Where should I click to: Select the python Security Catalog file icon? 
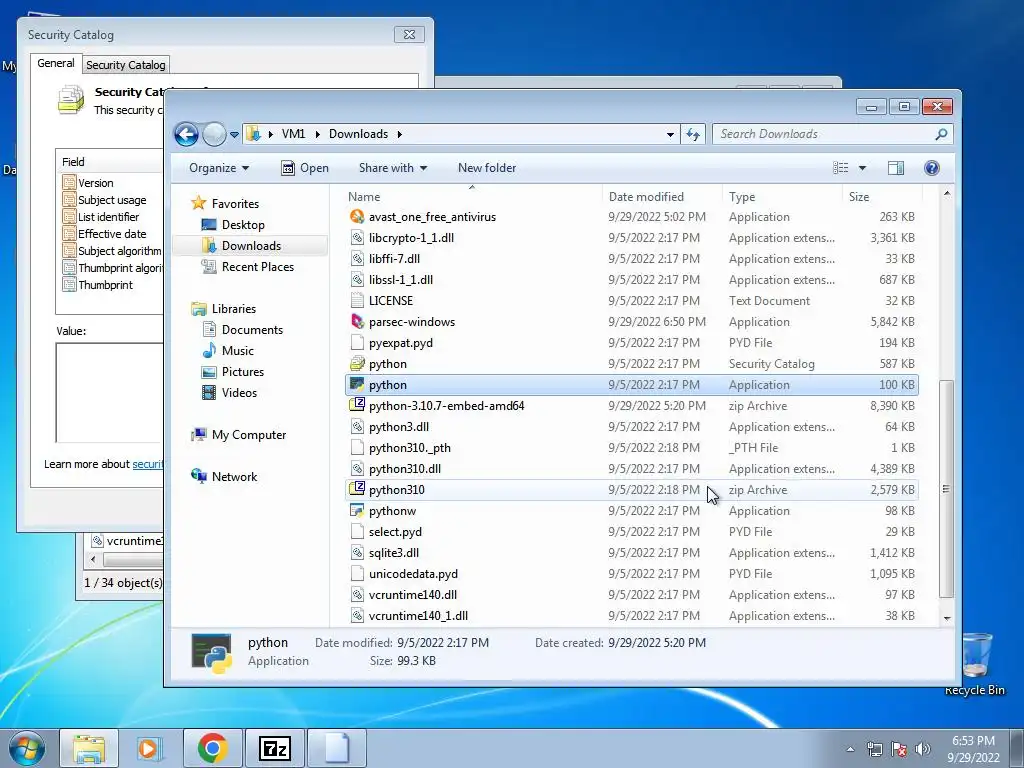[x=357, y=364]
